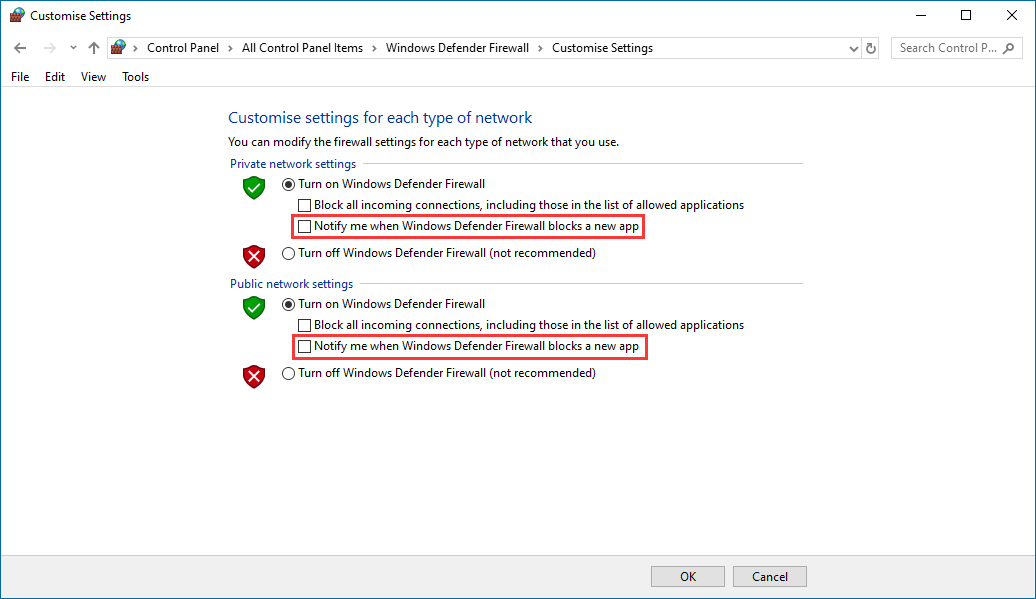Tick Public network block all incoming connections

click(x=305, y=325)
